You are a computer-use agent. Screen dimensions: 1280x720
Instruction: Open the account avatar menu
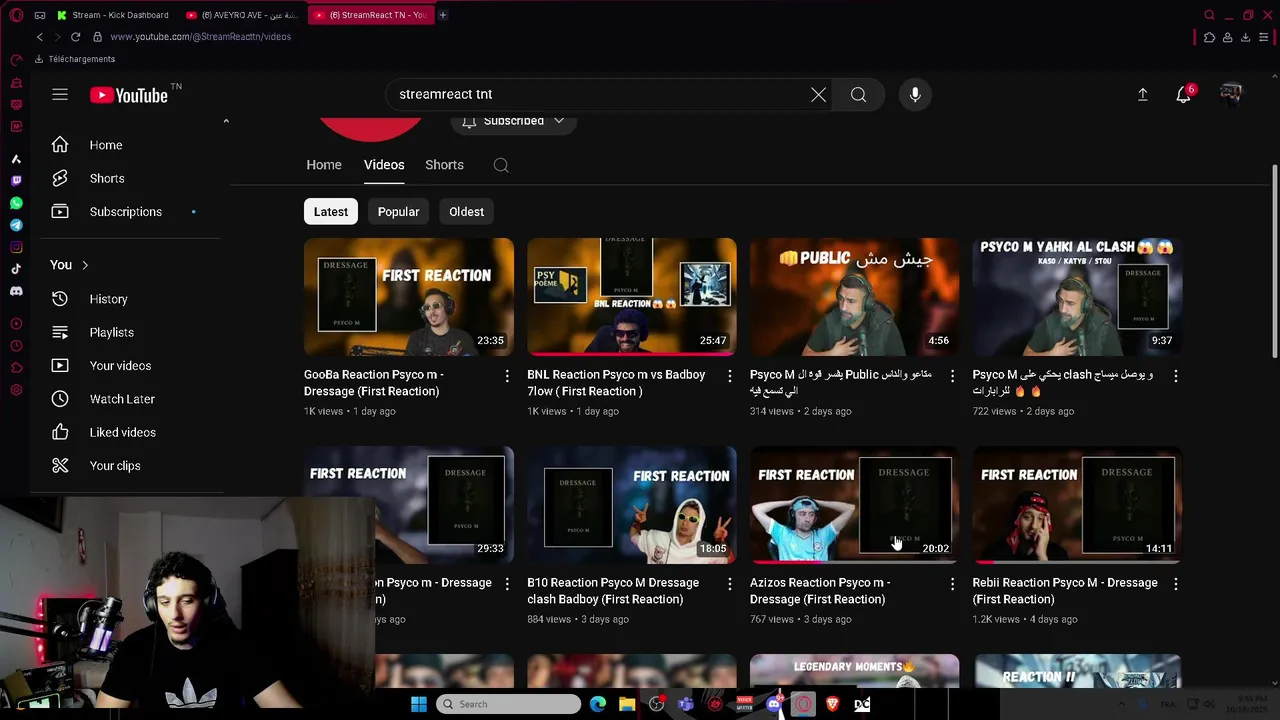1231,94
